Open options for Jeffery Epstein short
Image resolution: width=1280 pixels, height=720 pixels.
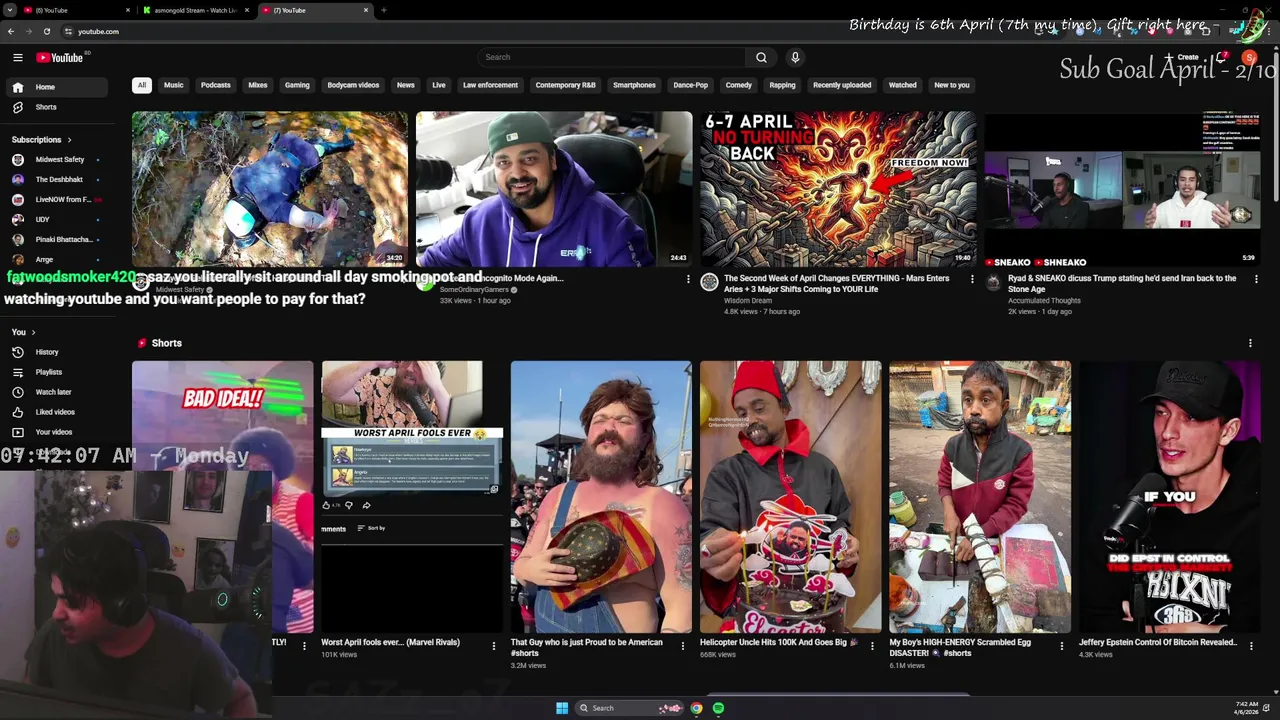(x=1251, y=646)
